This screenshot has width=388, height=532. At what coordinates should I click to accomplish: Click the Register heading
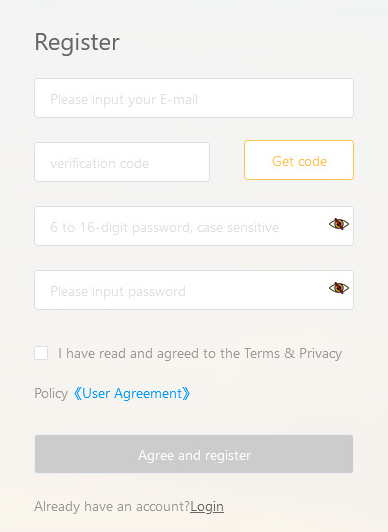[x=77, y=42]
